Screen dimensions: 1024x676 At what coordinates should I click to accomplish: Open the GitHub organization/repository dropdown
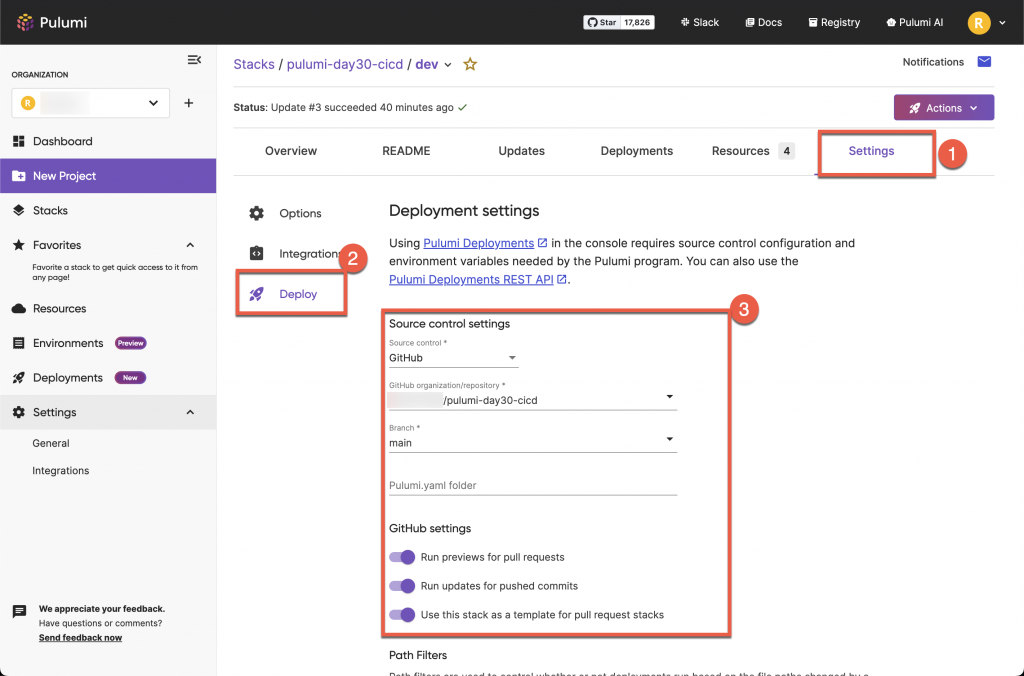[532, 400]
